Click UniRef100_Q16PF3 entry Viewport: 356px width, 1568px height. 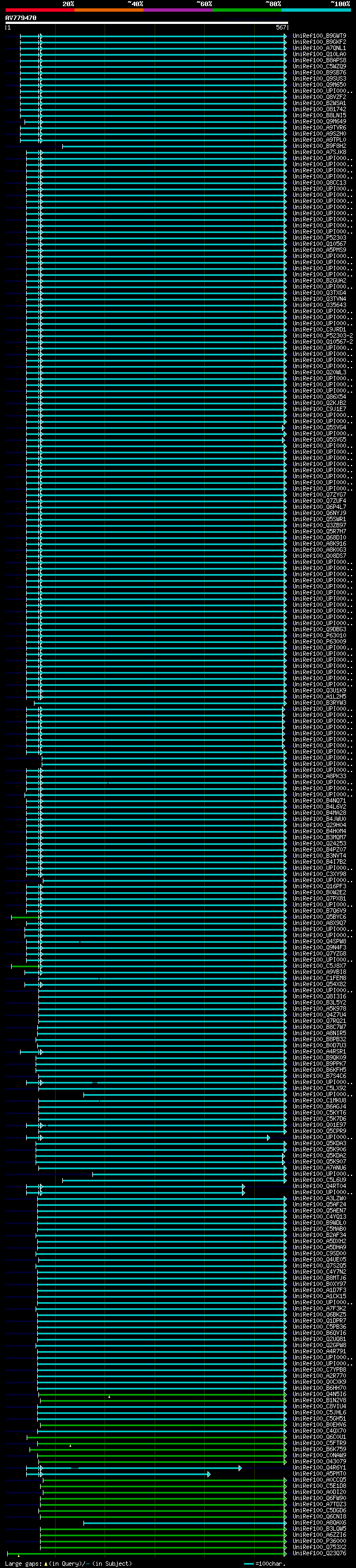319,886
